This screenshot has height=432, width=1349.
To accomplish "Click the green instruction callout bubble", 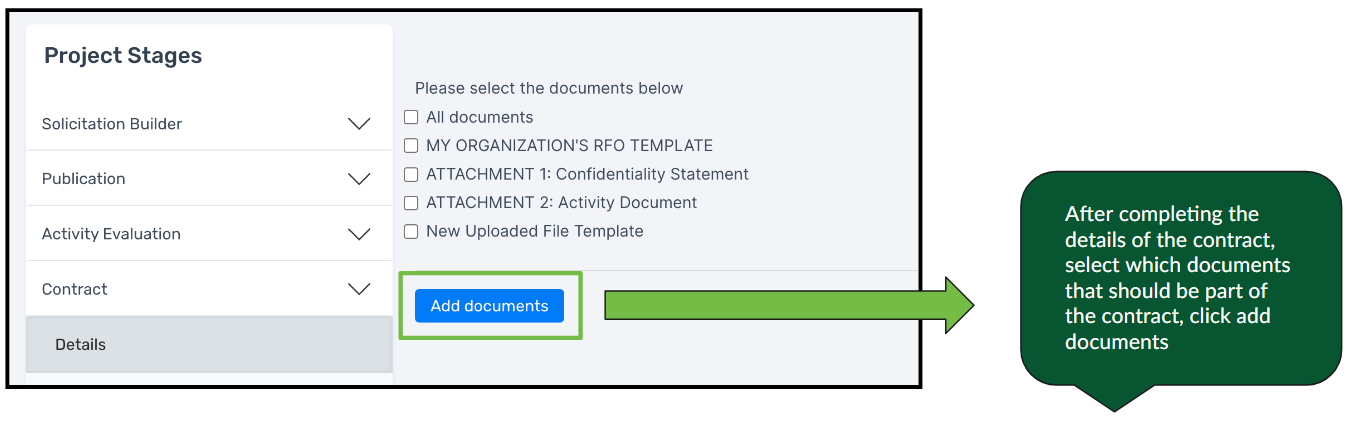I will (x=1180, y=280).
